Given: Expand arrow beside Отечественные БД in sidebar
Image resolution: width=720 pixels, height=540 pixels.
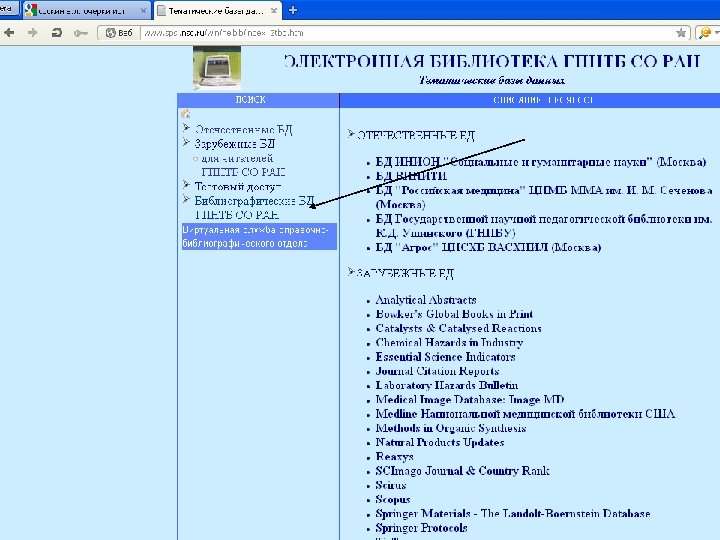Looking at the screenshot, I should (186, 128).
